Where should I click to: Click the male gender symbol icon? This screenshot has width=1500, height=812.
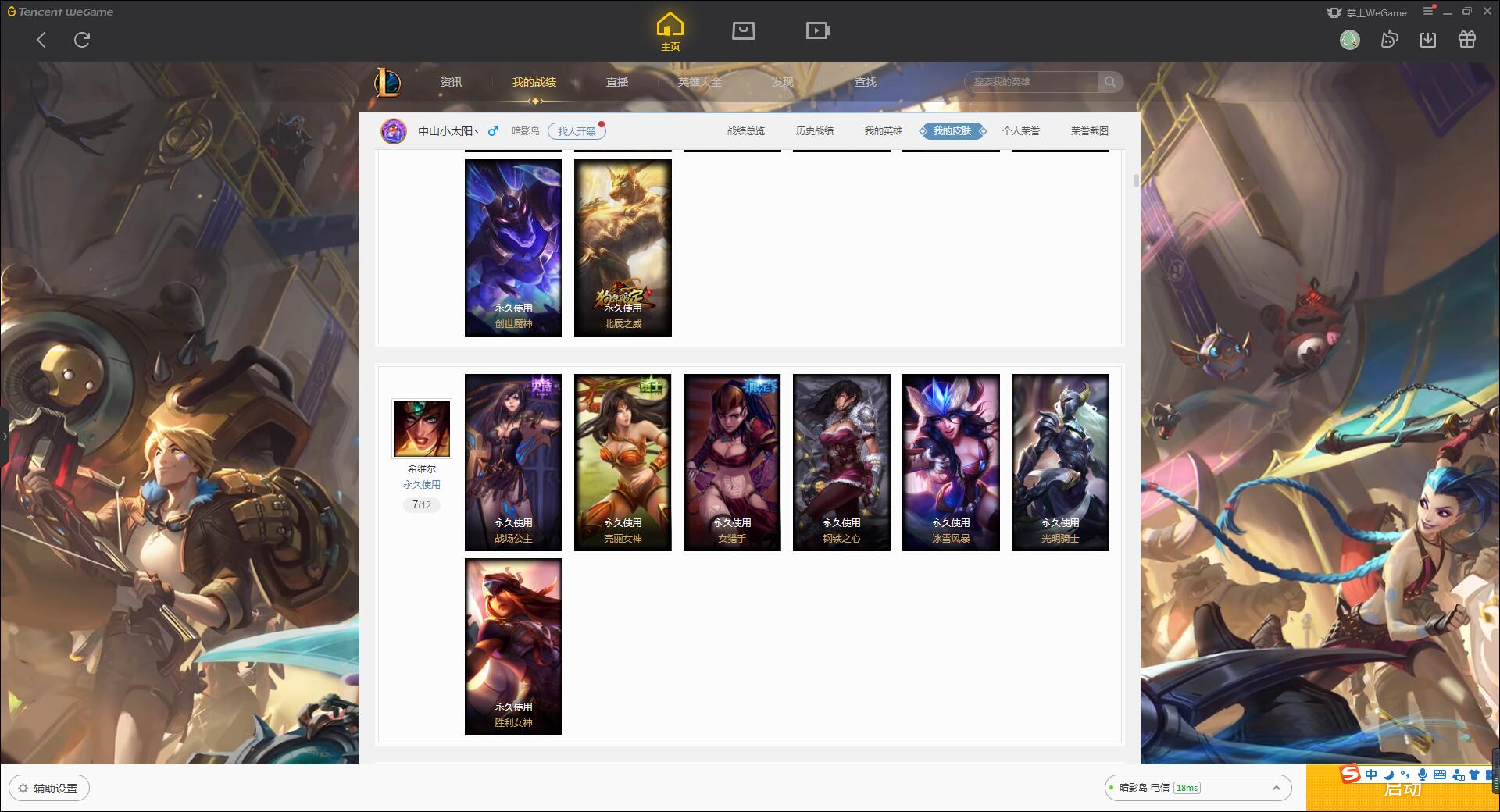pos(493,131)
